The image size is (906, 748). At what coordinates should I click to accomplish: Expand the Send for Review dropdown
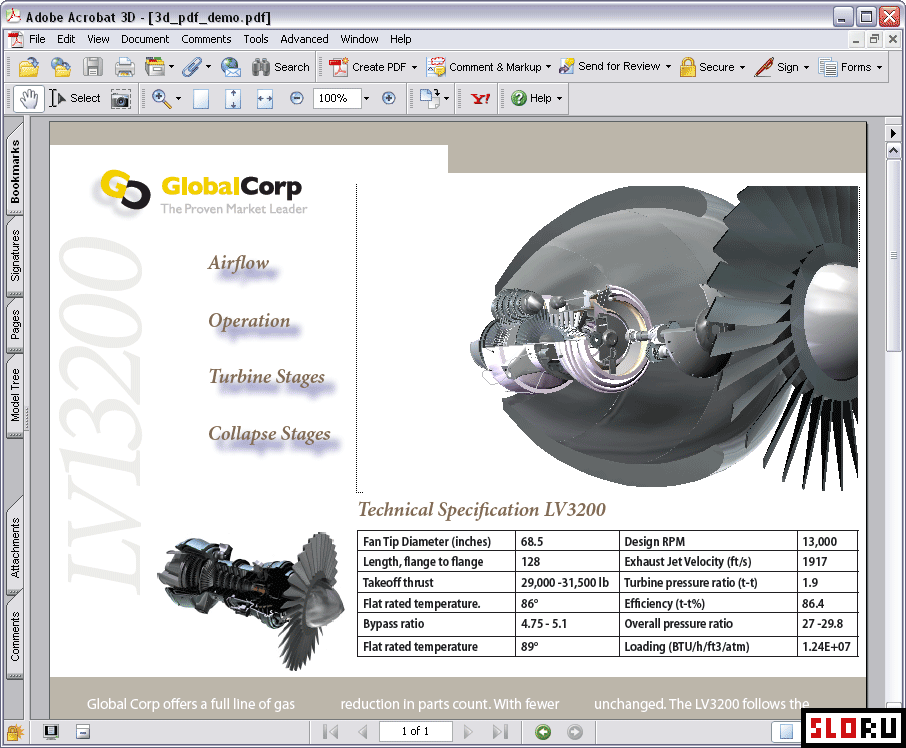tap(669, 67)
